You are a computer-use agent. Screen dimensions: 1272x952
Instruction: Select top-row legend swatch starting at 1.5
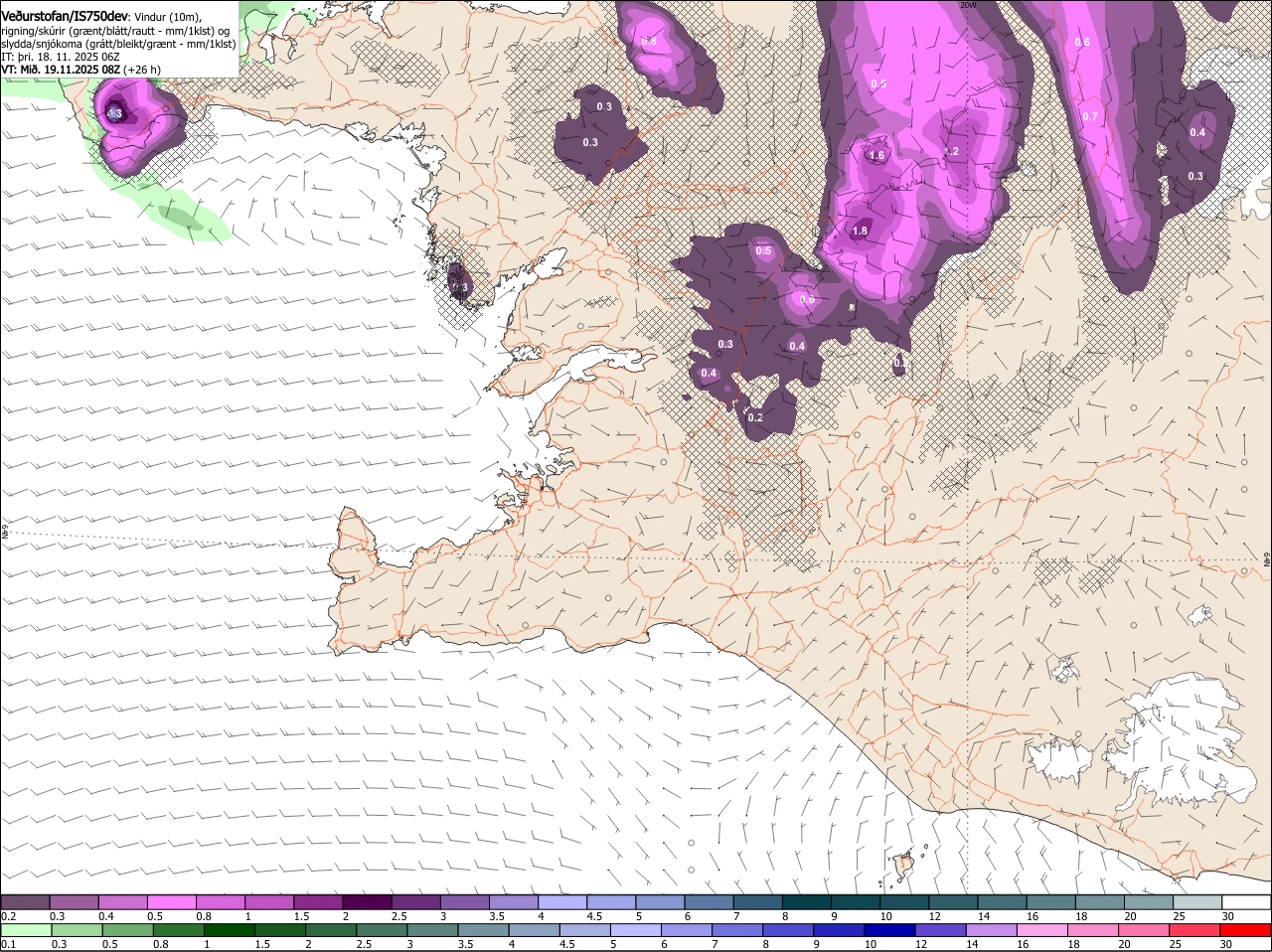click(318, 901)
